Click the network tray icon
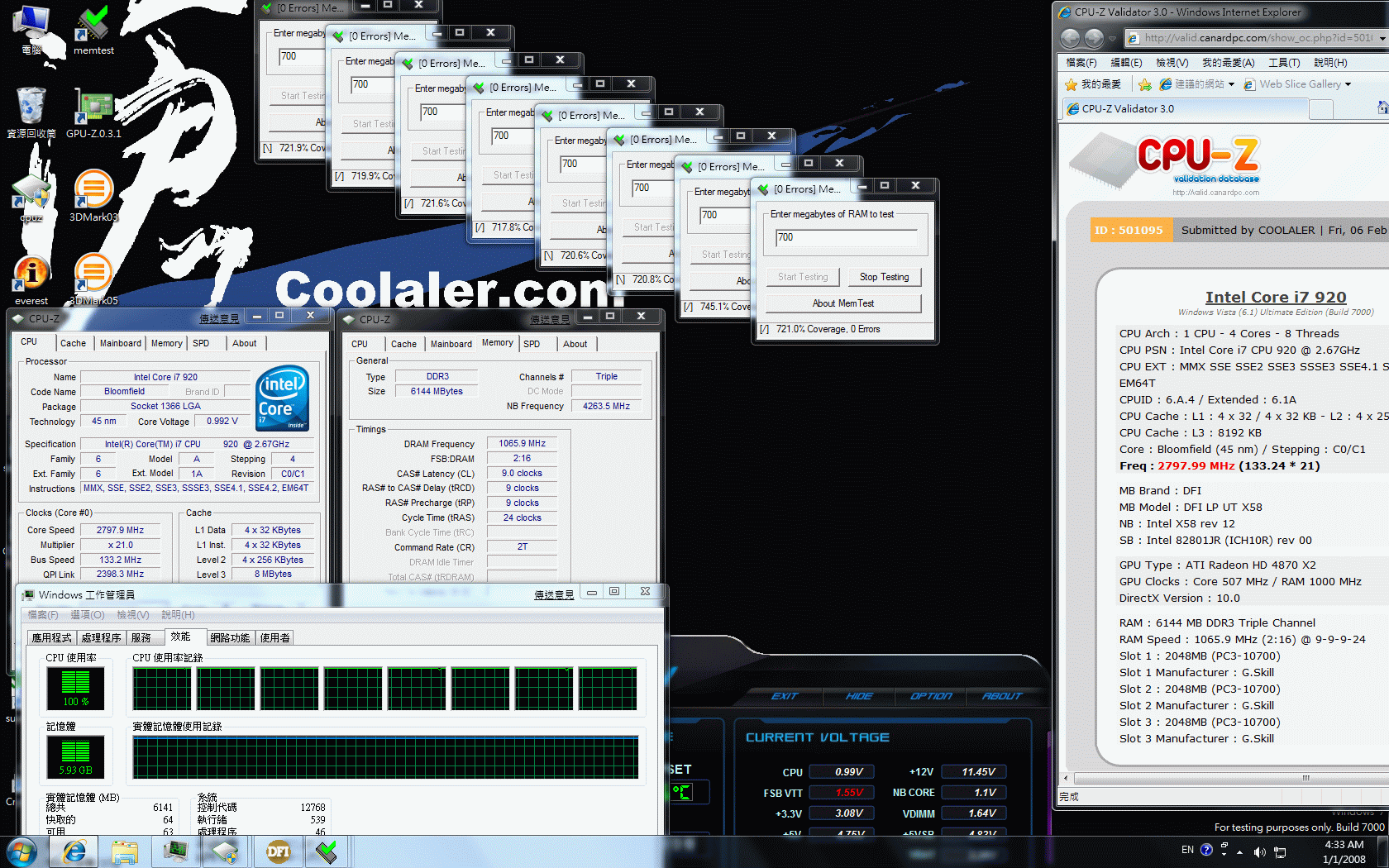Viewport: 1389px width, 868px height. [x=1280, y=851]
